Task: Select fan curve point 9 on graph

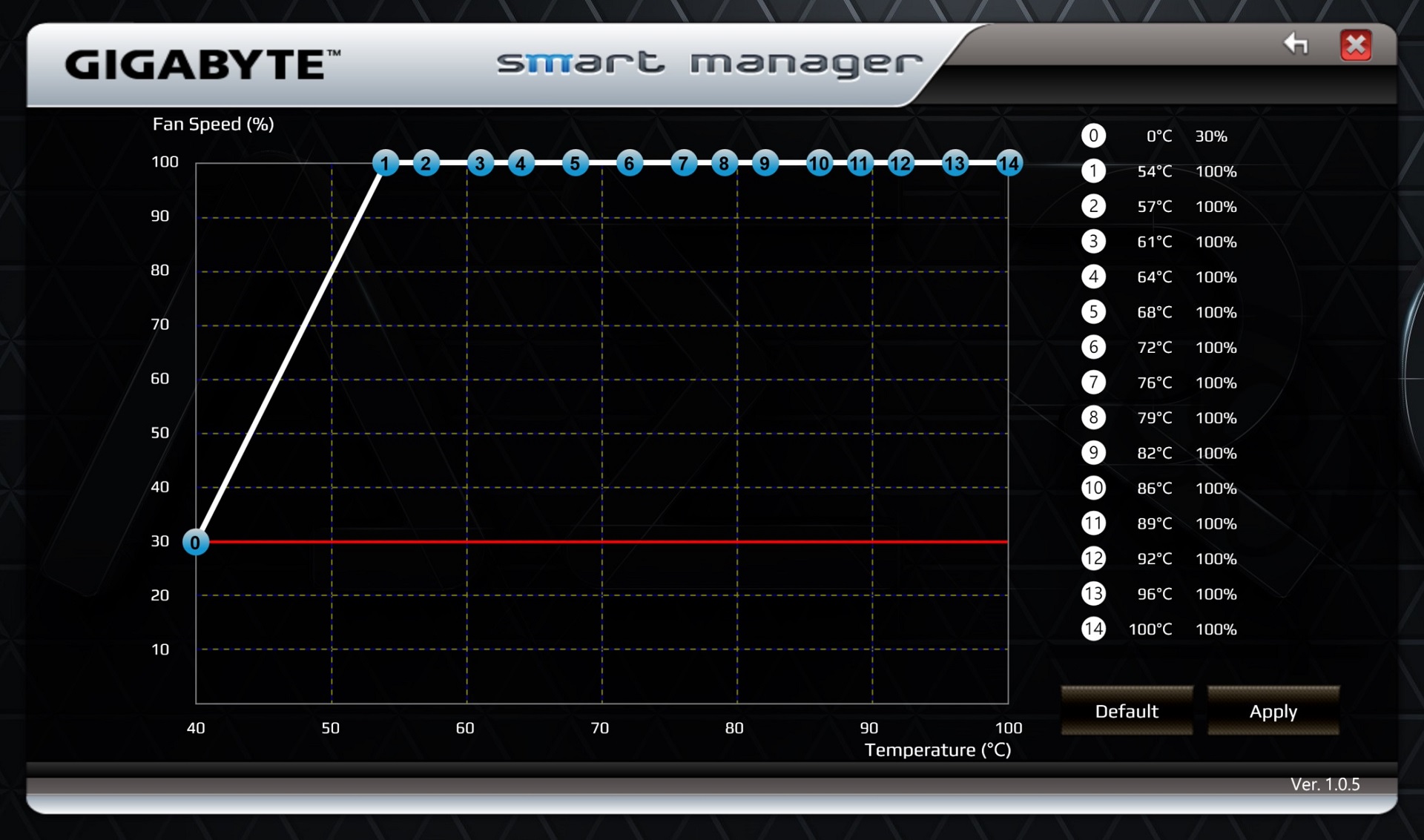Action: pyautogui.click(x=765, y=163)
